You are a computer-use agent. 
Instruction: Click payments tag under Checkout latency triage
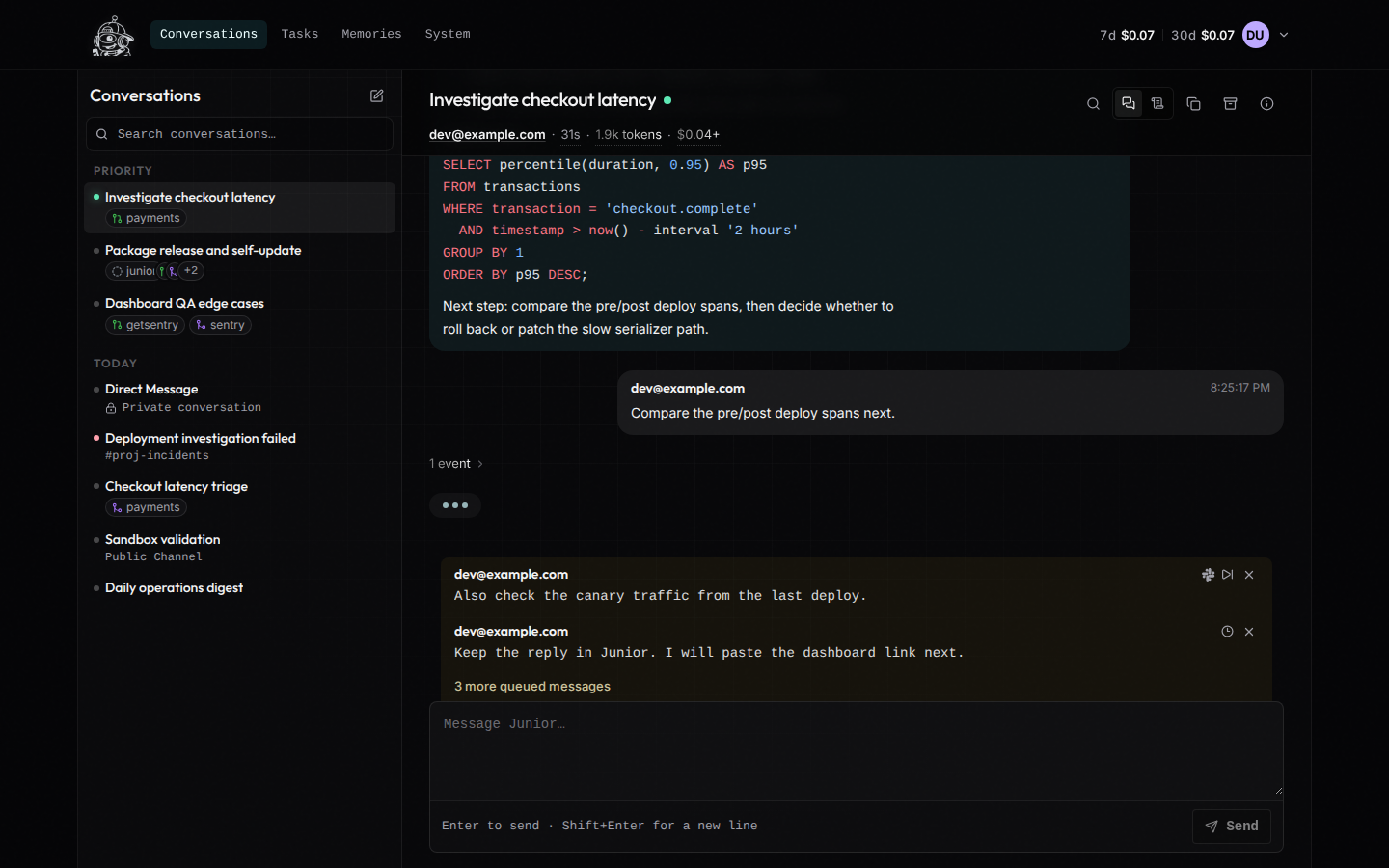(146, 508)
